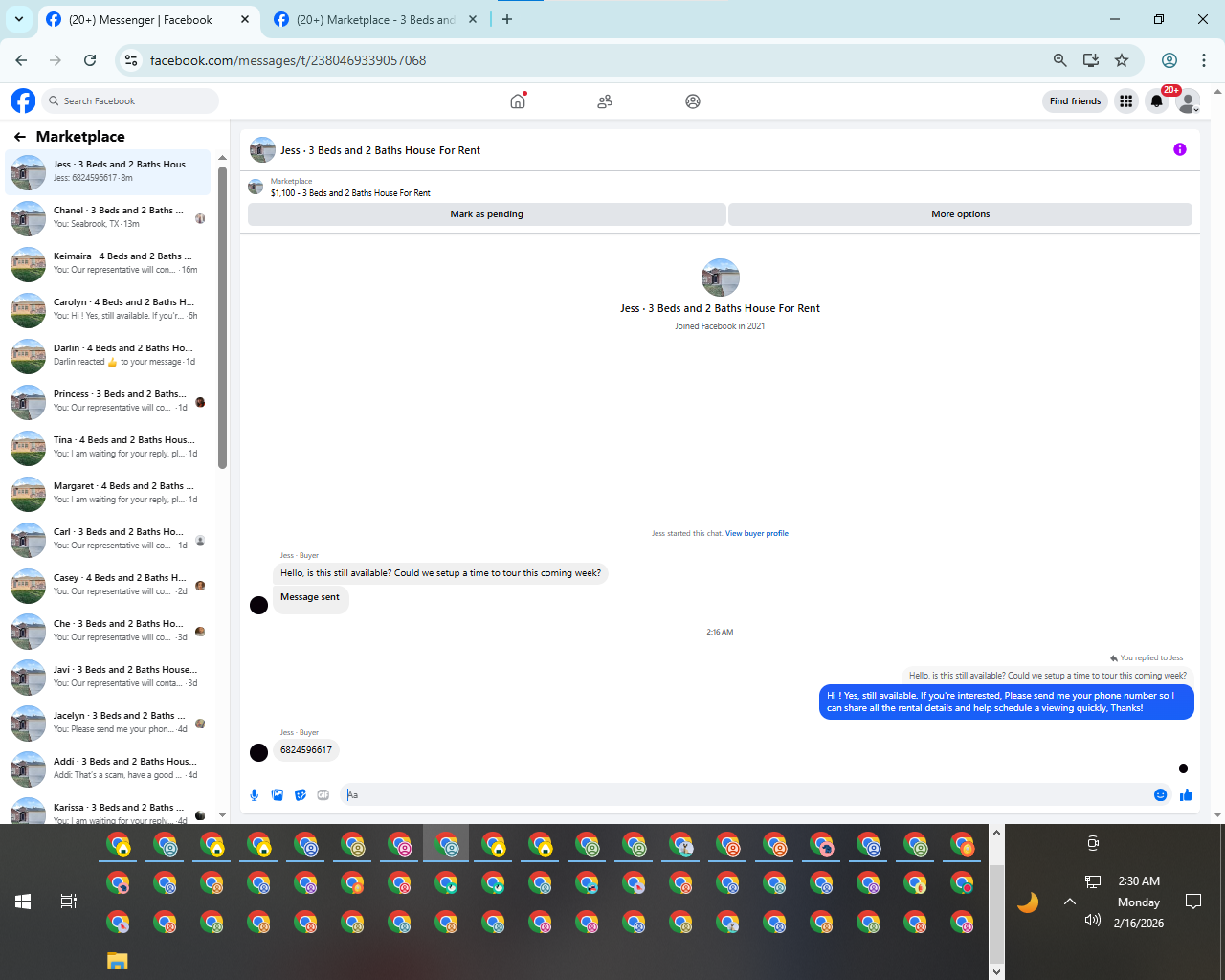Send a thumbs up like
Viewport: 1225px width, 980px height.
[x=1187, y=795]
